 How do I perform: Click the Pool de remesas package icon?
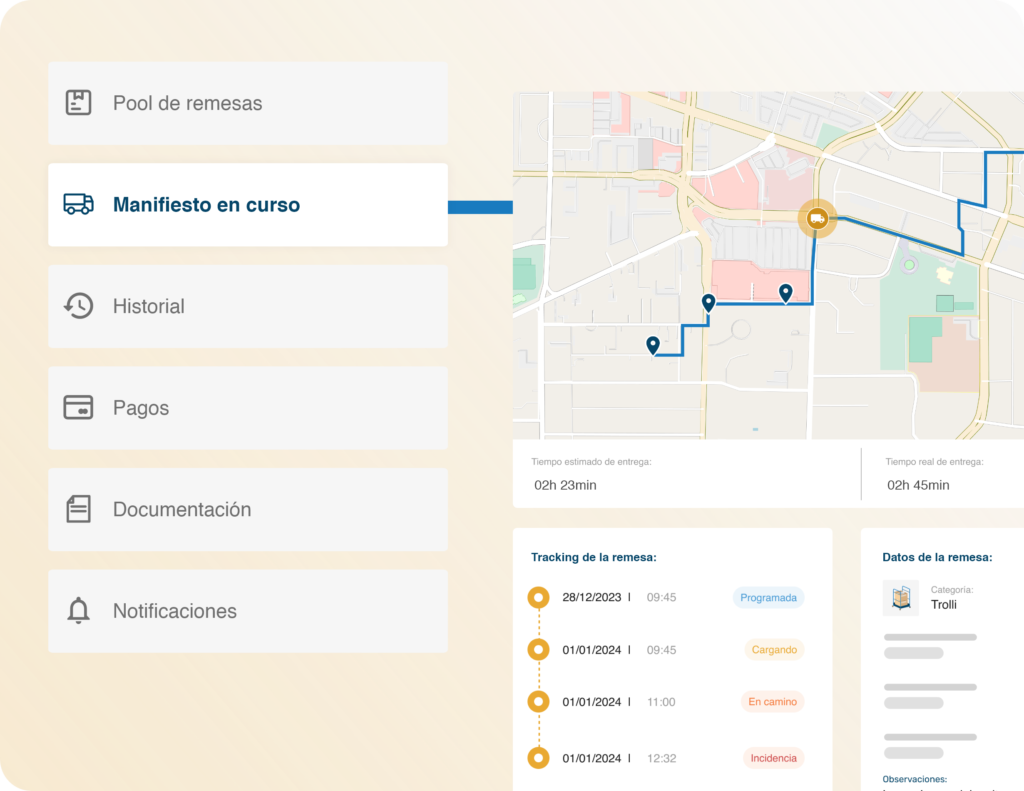point(78,103)
